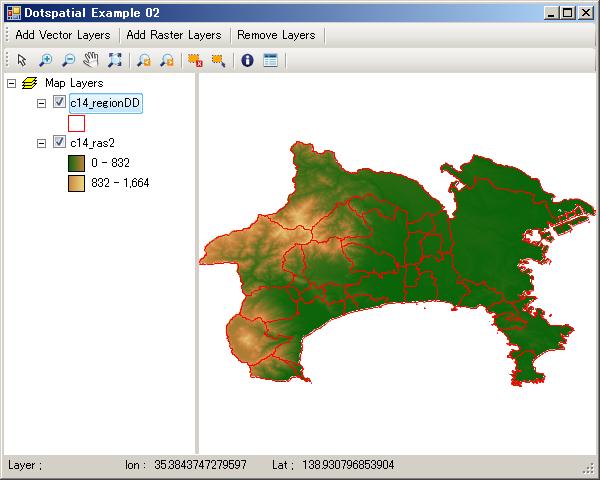
Task: Click Add Vector Layers menu item
Action: [62, 34]
